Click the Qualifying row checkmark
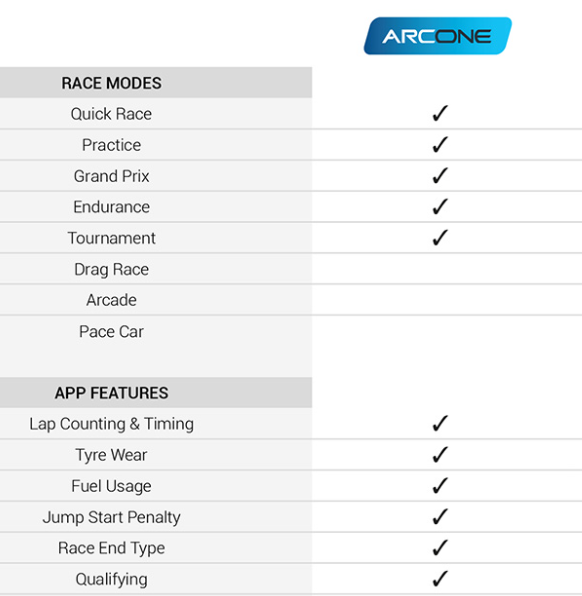582x596 pixels. pyautogui.click(x=440, y=579)
